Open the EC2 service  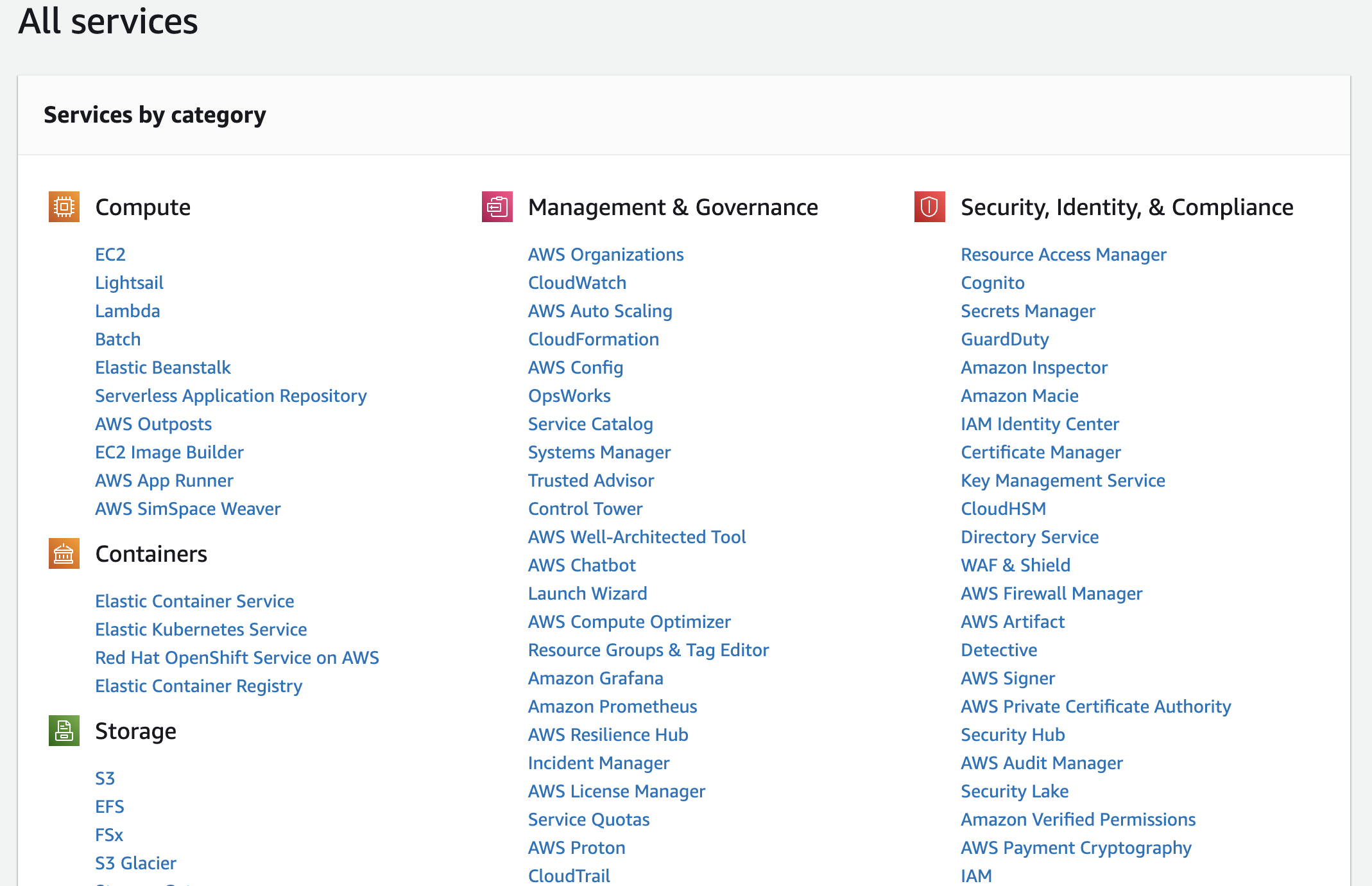coord(110,254)
